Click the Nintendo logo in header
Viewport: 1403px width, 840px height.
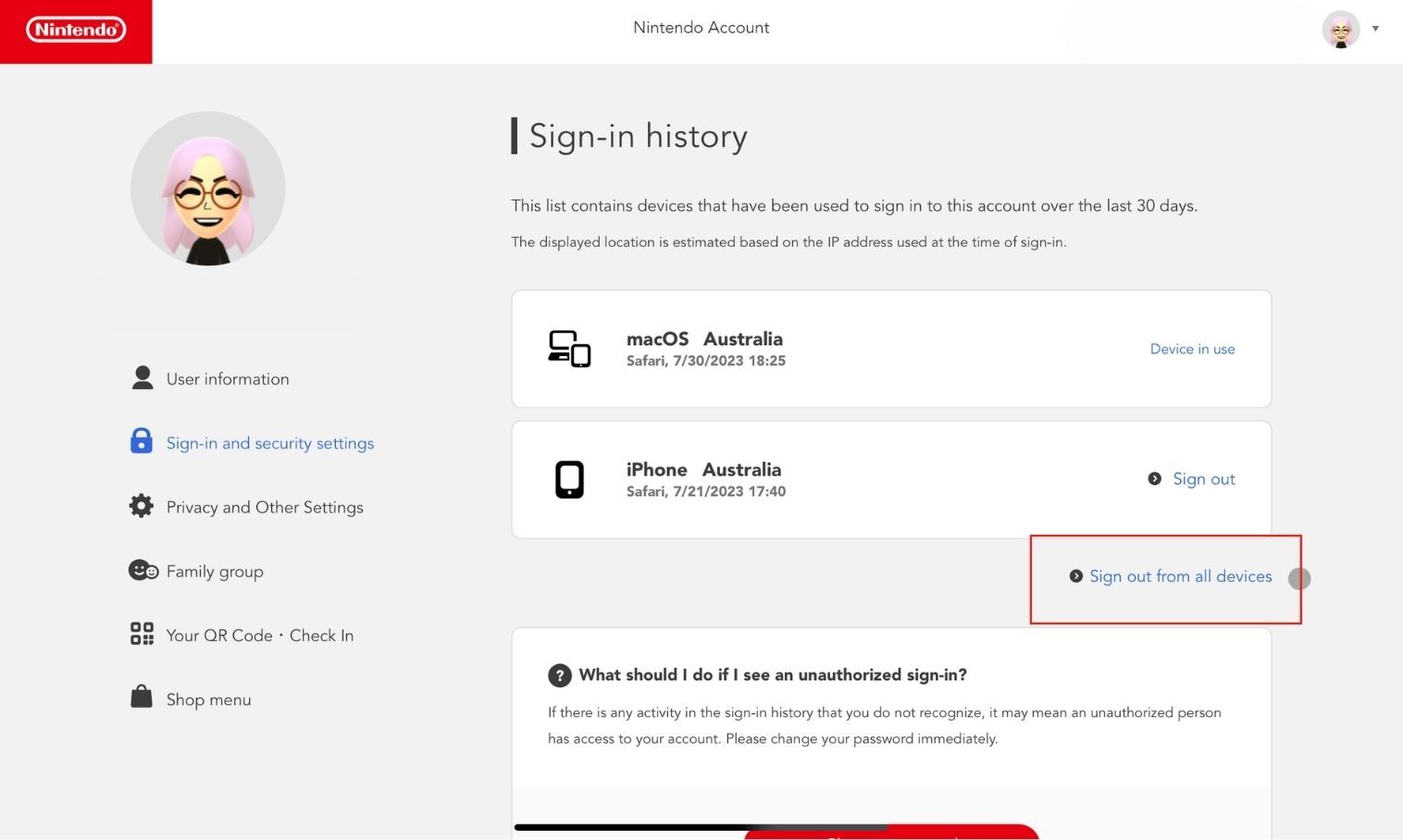tap(76, 30)
